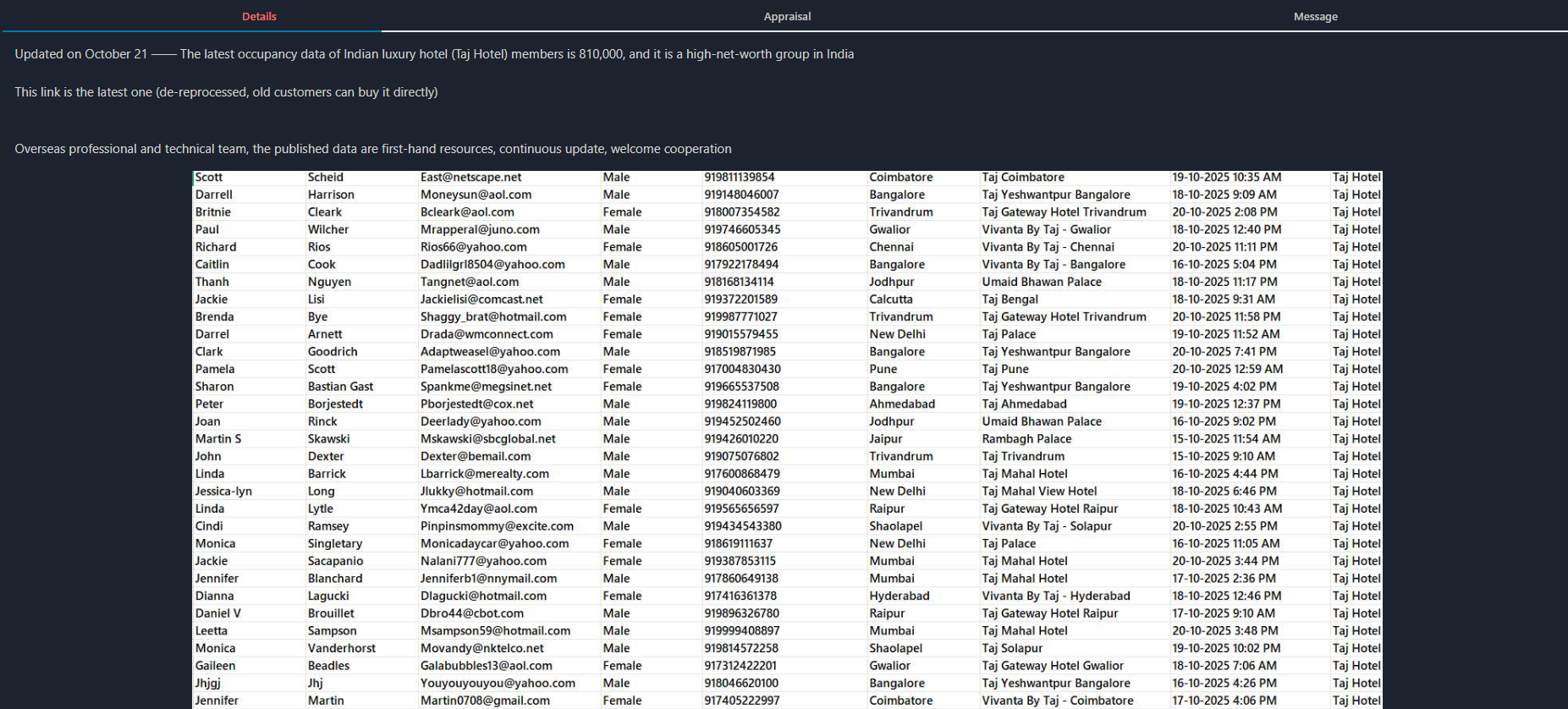Select the 'Taj Ahmedabad' hotel cell
The width and height of the screenshot is (1568, 709).
click(x=1024, y=404)
